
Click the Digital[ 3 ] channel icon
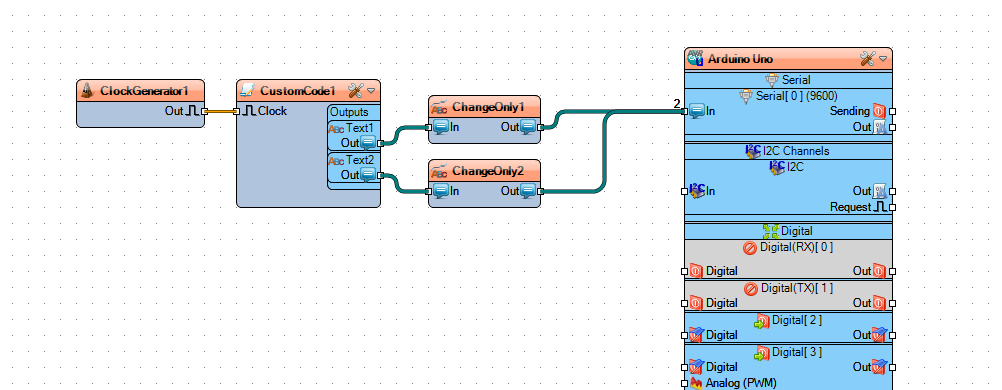tap(762, 352)
